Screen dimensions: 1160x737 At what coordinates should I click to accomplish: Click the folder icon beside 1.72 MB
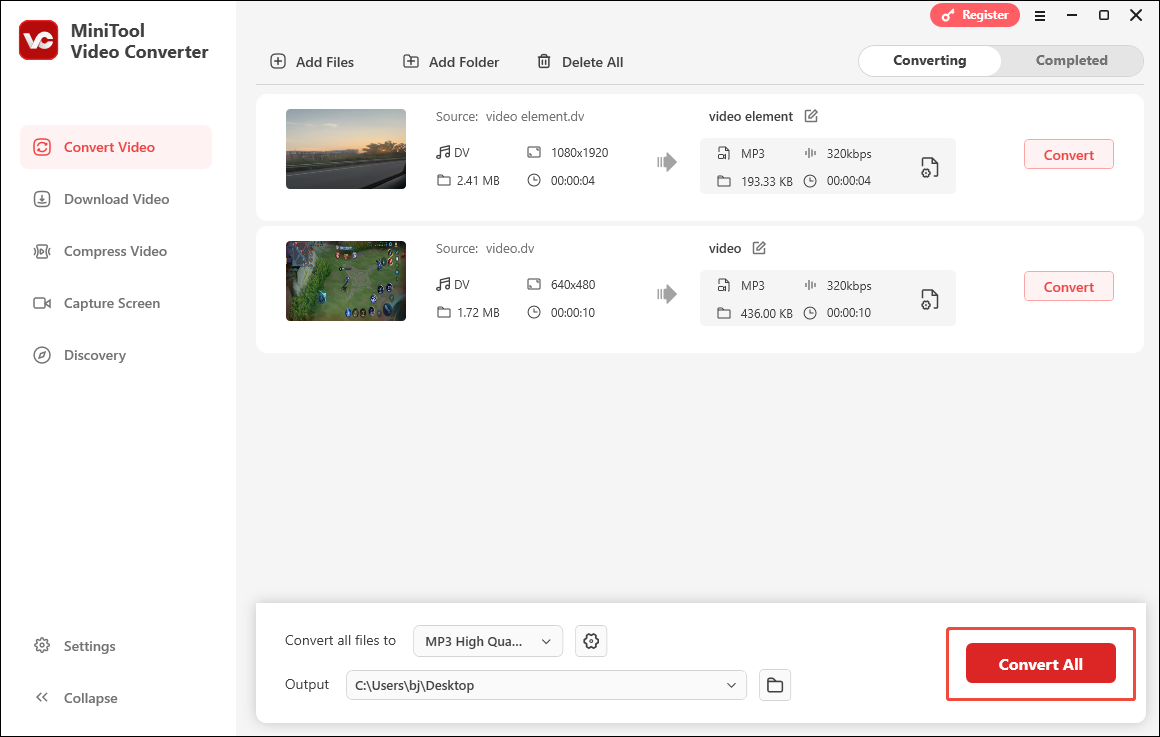[443, 312]
